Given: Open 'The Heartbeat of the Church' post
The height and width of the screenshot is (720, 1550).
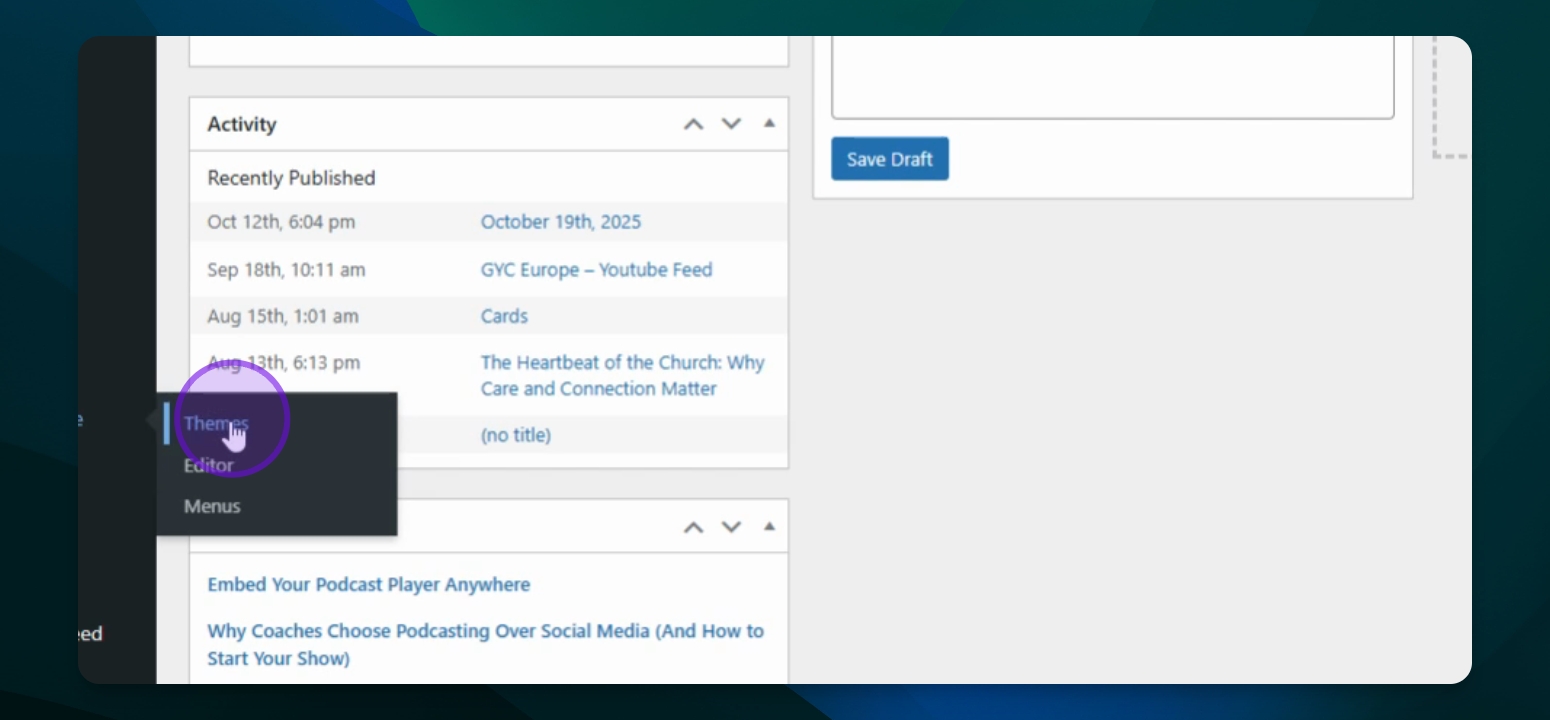Looking at the screenshot, I should click(x=622, y=375).
